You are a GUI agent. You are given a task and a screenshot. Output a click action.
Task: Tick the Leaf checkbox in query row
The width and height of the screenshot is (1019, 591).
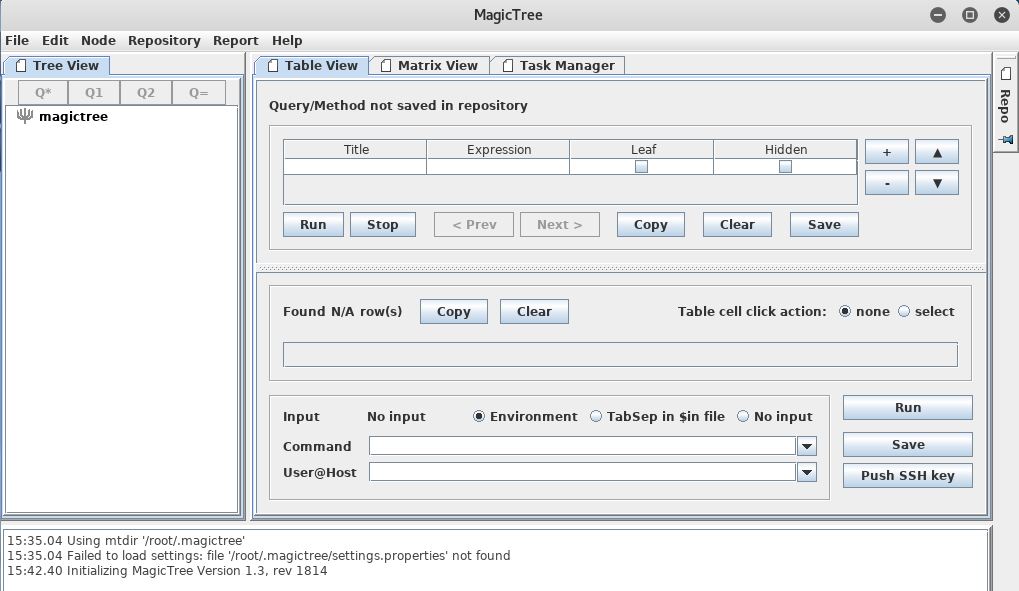click(641, 167)
